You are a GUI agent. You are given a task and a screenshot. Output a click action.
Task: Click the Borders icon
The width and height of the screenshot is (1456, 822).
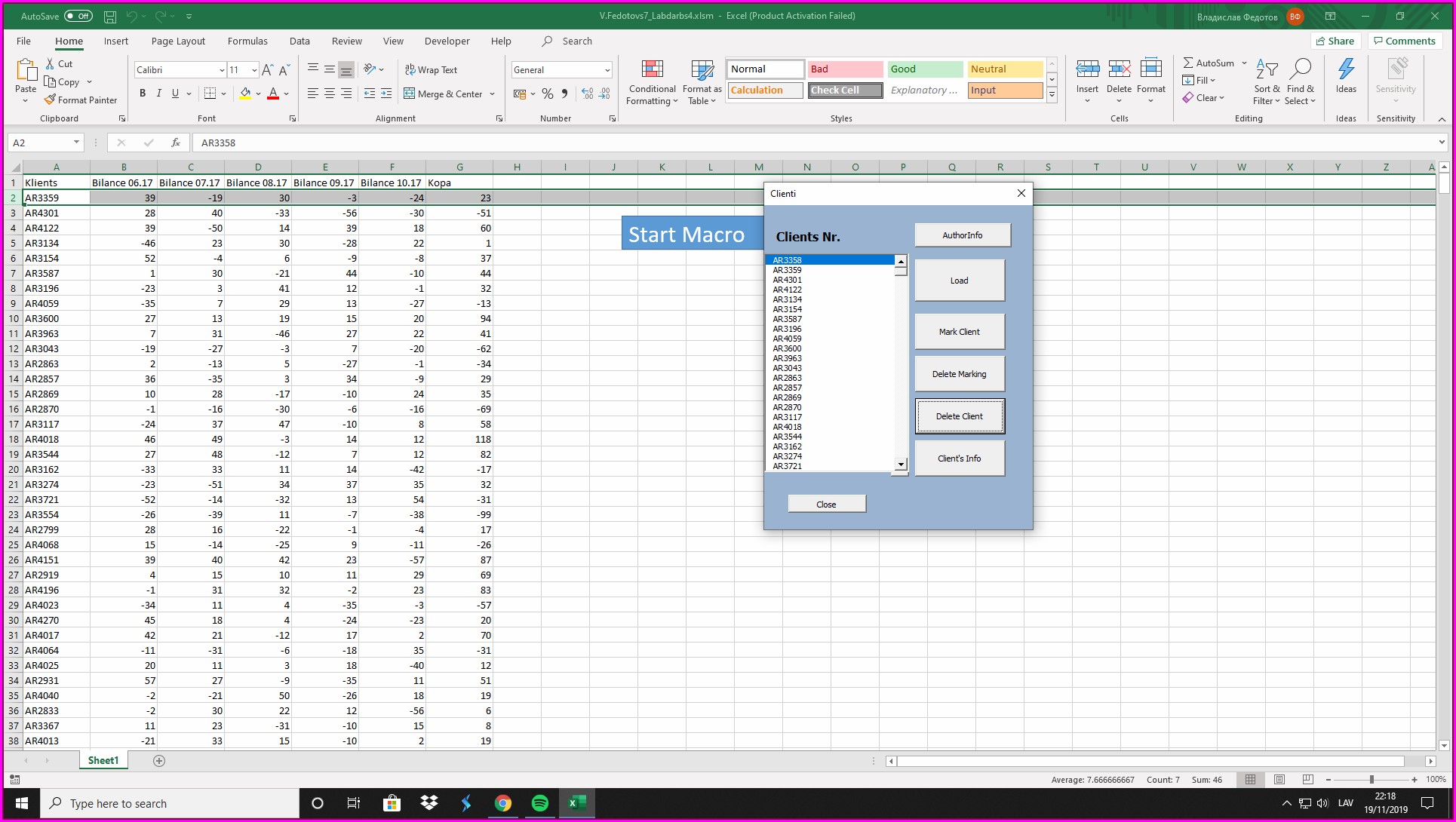210,94
